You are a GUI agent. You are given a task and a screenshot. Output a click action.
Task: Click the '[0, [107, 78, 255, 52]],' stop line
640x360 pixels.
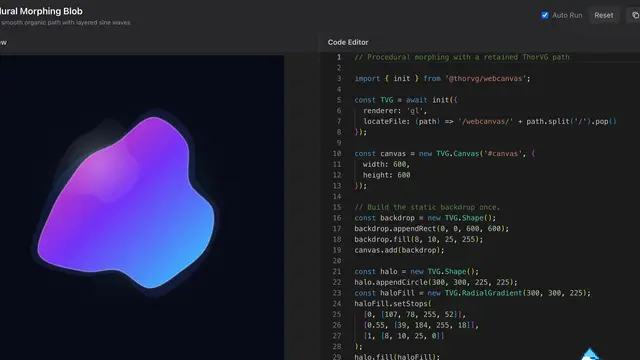[415, 314]
